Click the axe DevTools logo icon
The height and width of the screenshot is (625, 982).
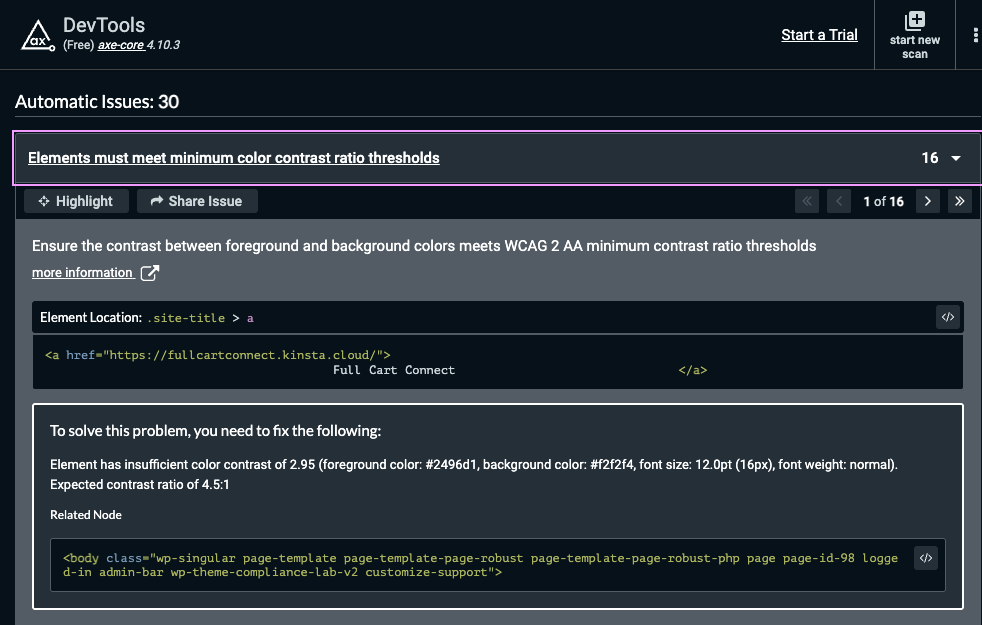(x=38, y=35)
